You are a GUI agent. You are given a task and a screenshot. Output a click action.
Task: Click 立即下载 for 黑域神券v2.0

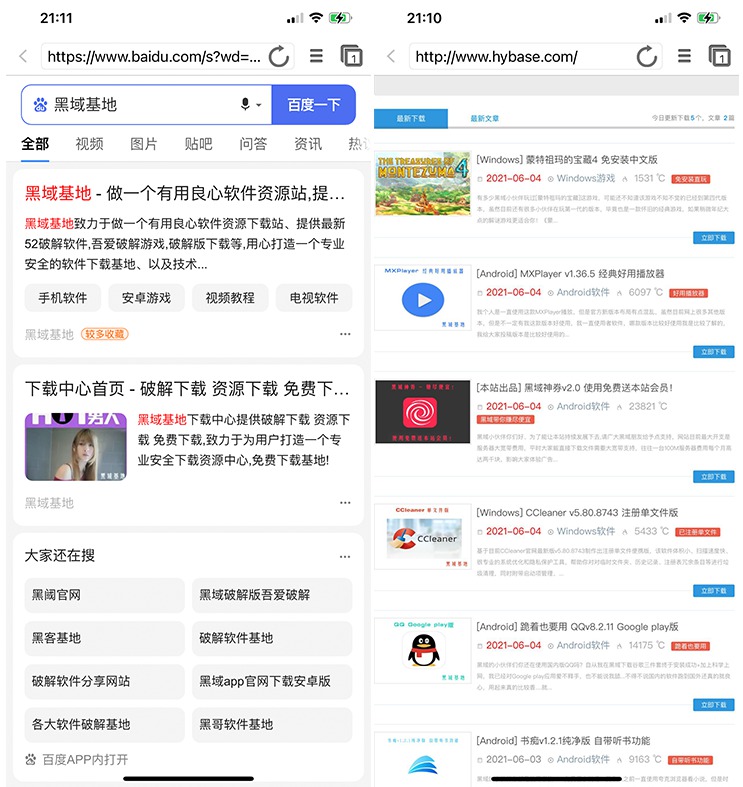pos(714,476)
